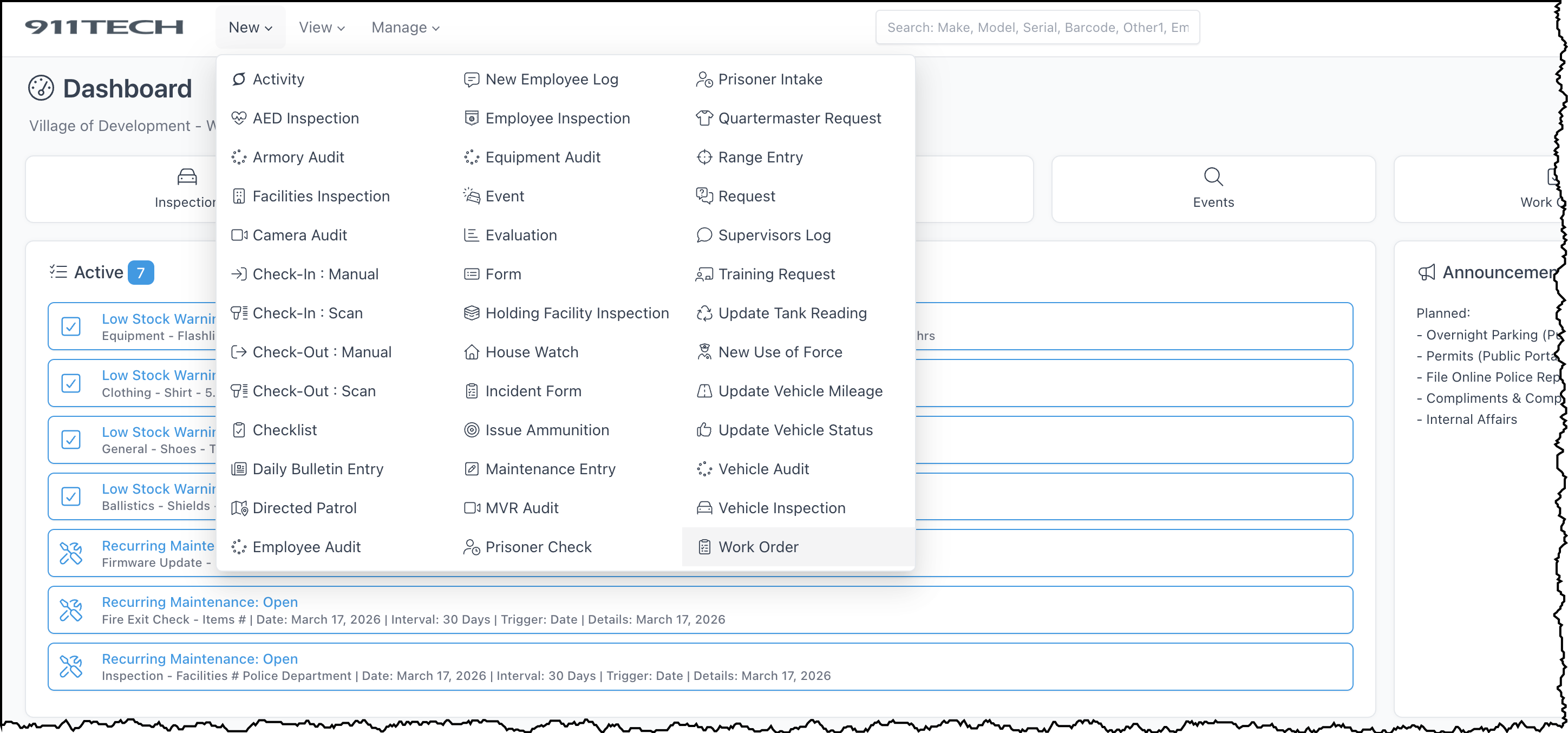The width and height of the screenshot is (1568, 733).
Task: Click the asset search input field
Action: point(1037,28)
